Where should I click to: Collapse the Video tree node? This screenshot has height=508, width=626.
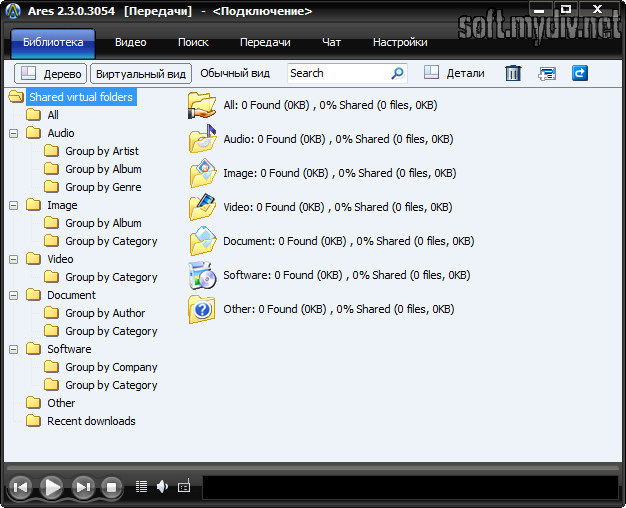[14, 259]
